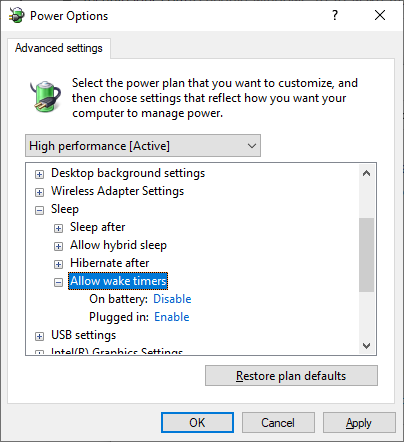404x442 pixels.
Task: Select the Advanced settings tab
Action: pyautogui.click(x=59, y=48)
